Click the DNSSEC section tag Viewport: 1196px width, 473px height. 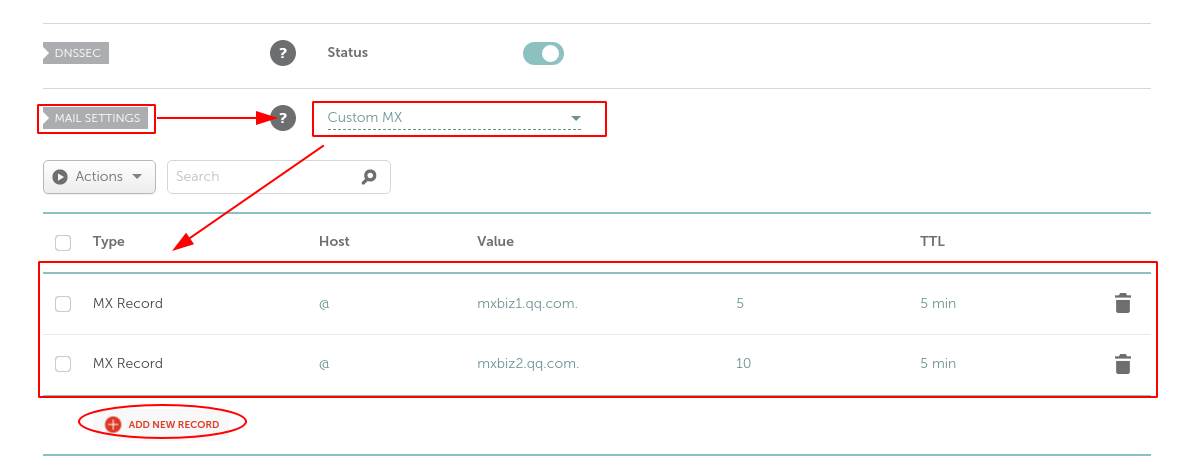76,53
